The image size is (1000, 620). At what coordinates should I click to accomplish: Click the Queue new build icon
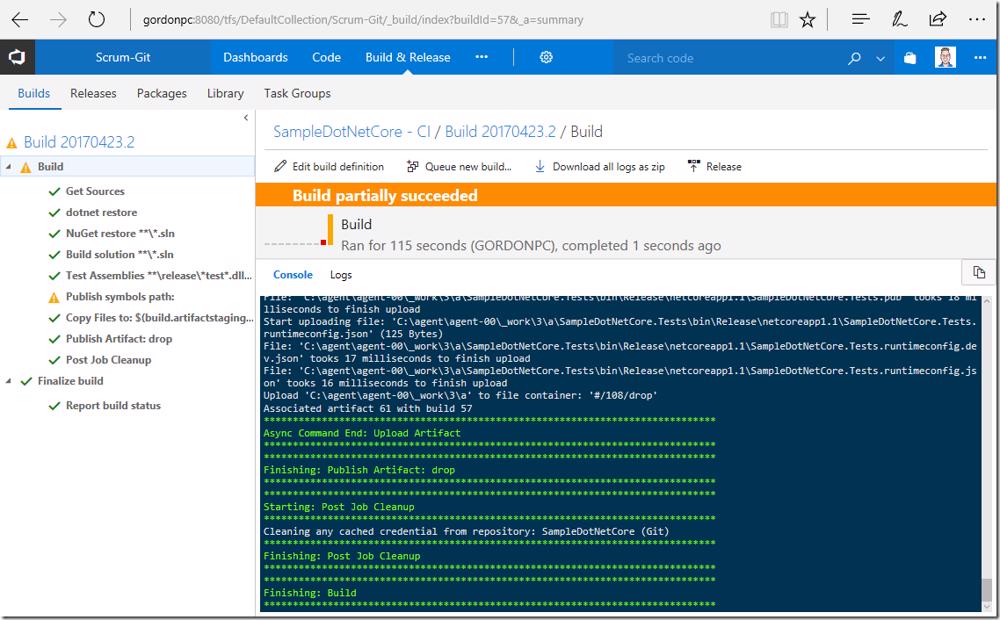pyautogui.click(x=413, y=166)
